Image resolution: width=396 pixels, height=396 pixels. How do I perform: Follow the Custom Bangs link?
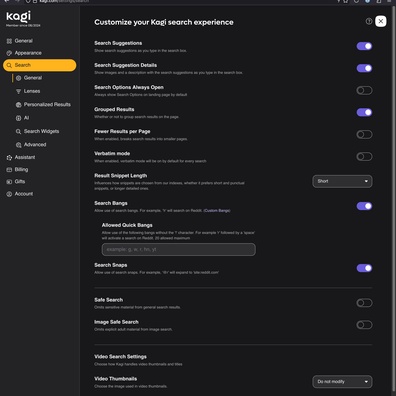pos(217,210)
